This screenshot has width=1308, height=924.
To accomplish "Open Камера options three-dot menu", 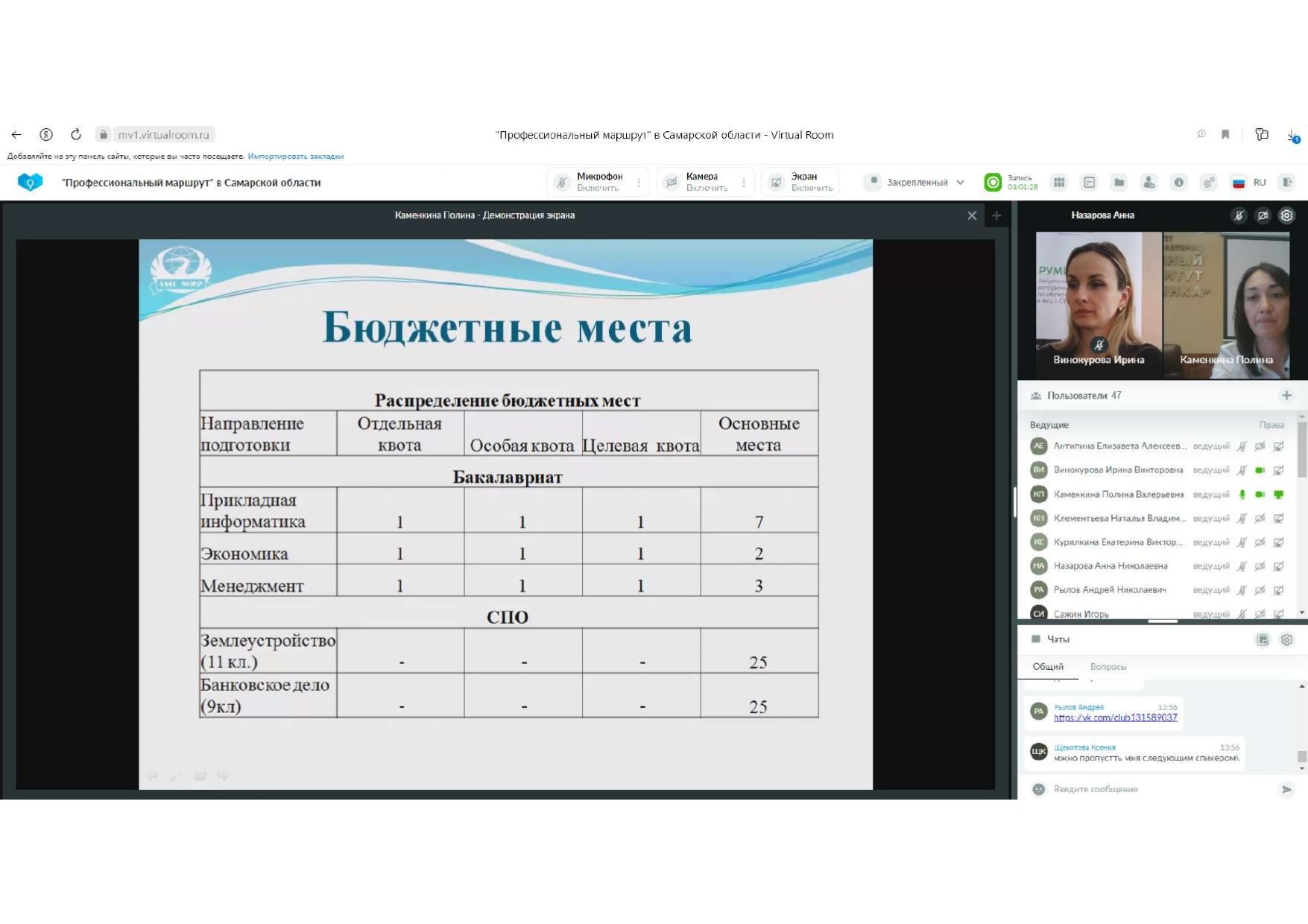I will tap(744, 183).
